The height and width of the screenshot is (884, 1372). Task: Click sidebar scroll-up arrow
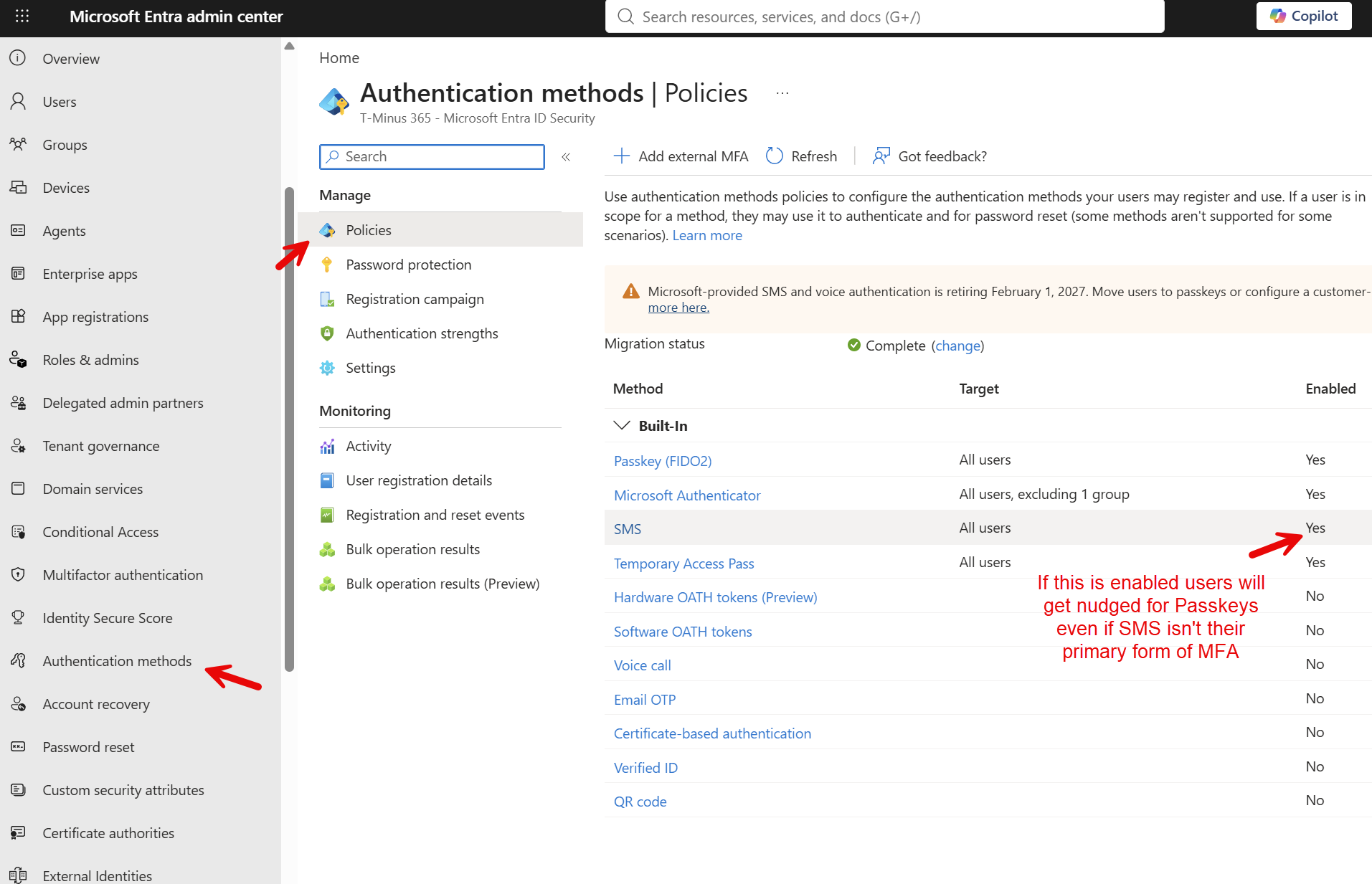tap(289, 46)
